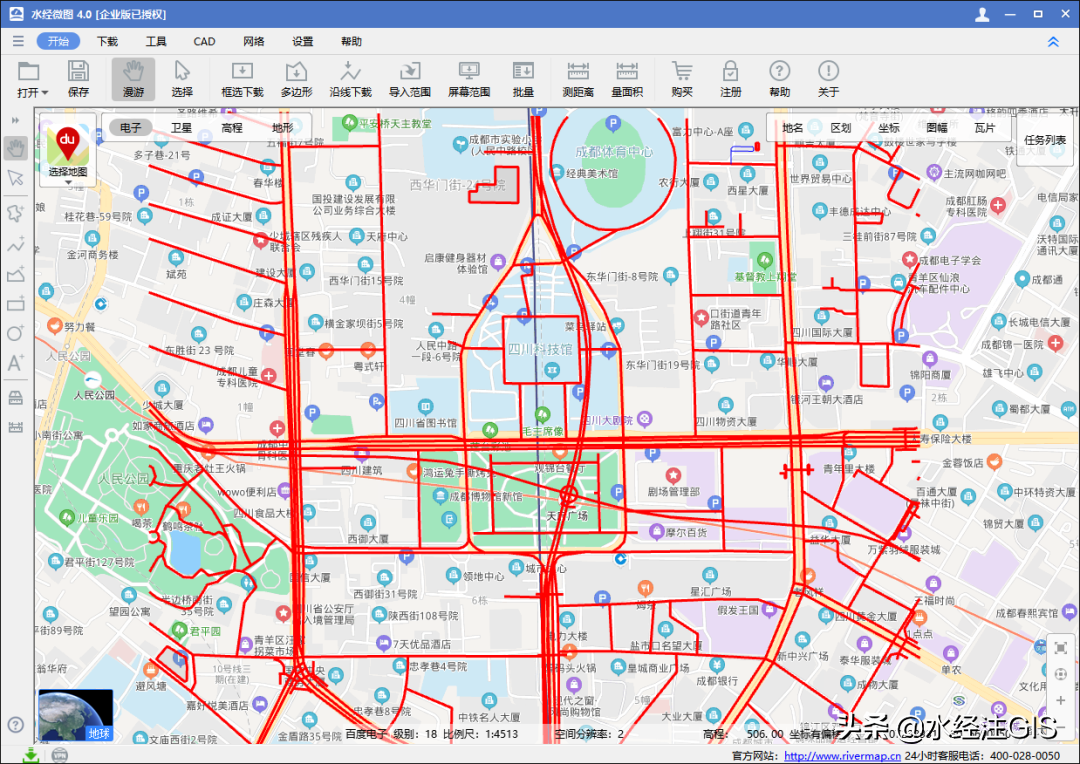This screenshot has height=764, width=1080.
Task: Open the 区划 district option
Action: pos(841,128)
